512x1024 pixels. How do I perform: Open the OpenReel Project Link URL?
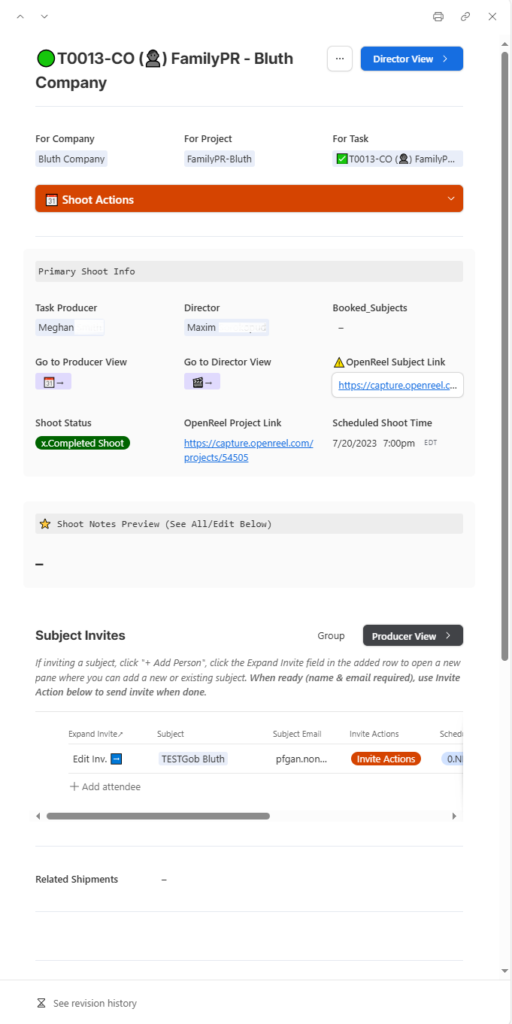pos(249,451)
